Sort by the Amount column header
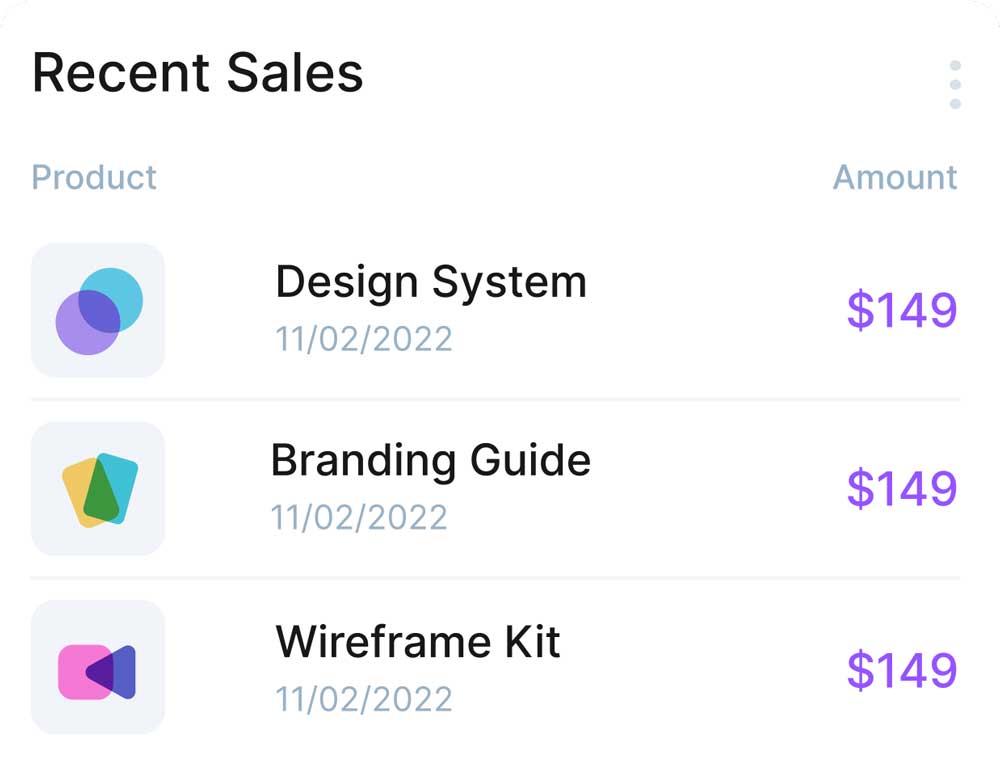Screen dimensions: 1000x778 [x=895, y=177]
